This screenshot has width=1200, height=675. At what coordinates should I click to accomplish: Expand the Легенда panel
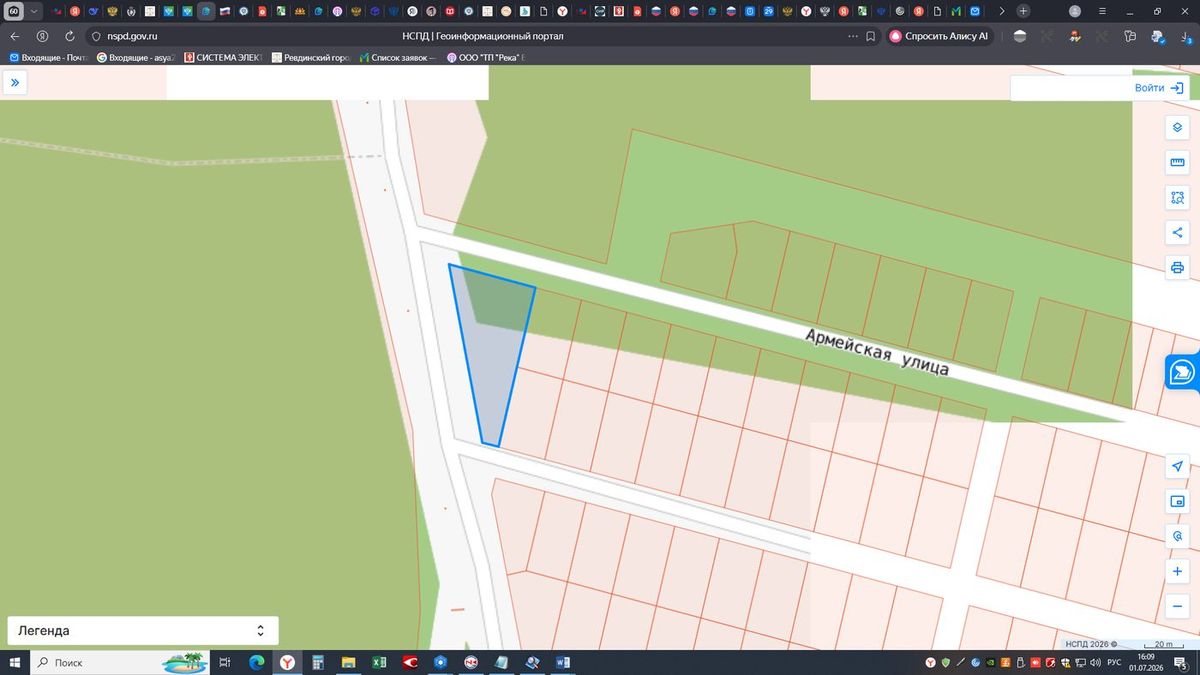143,631
